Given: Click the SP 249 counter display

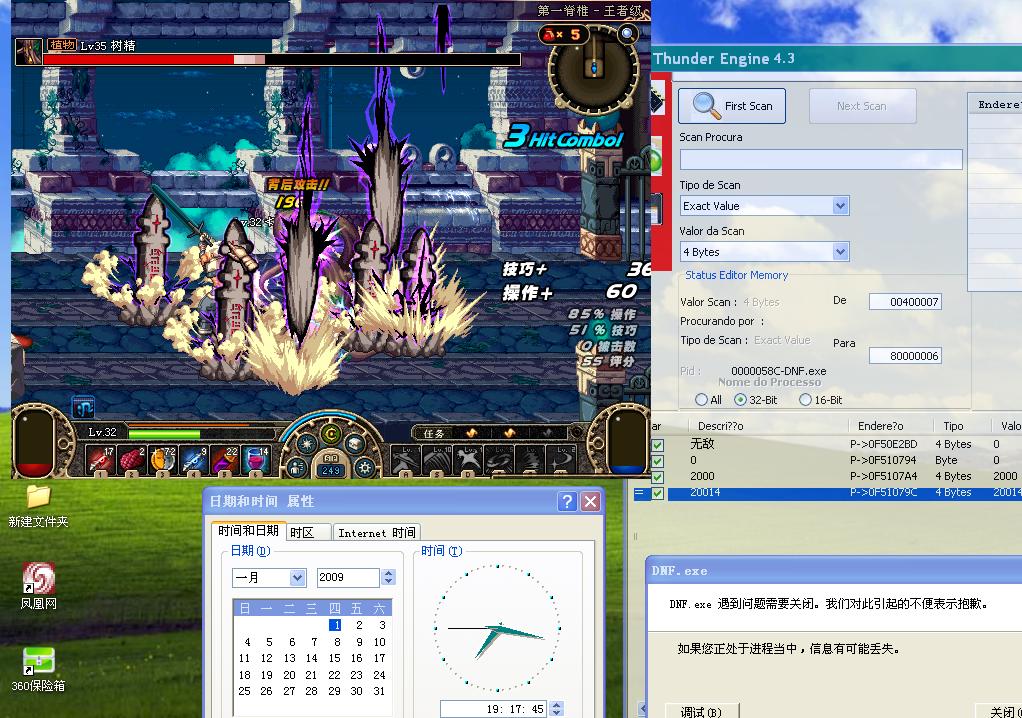Looking at the screenshot, I should tap(331, 470).
